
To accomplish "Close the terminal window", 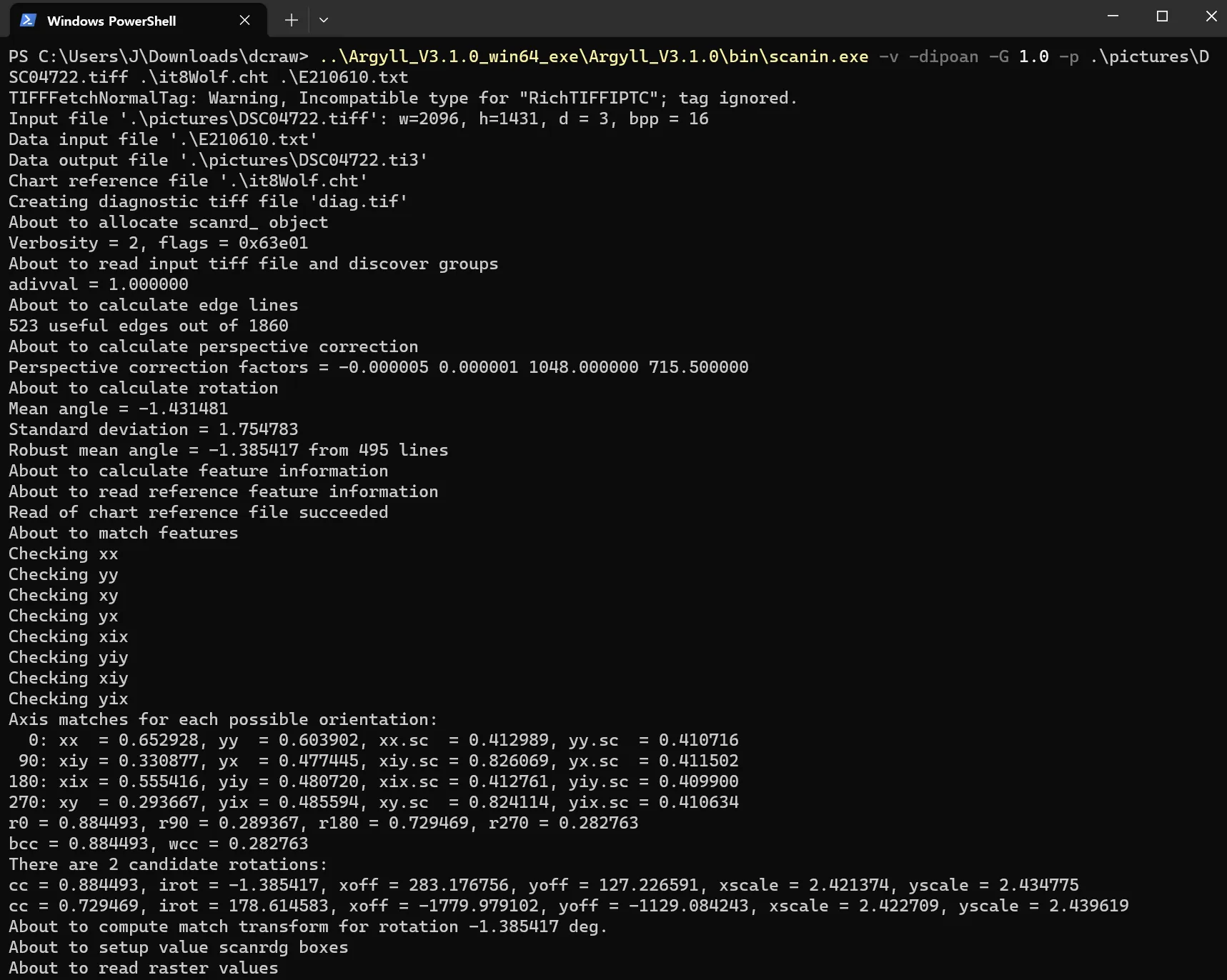I will 1211,16.
